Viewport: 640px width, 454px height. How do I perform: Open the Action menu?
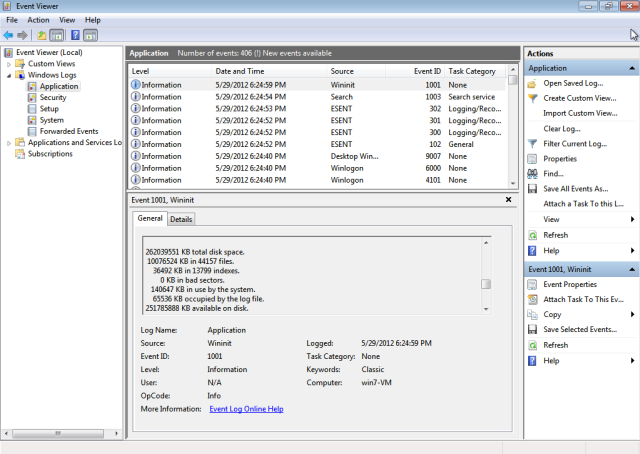pyautogui.click(x=38, y=20)
